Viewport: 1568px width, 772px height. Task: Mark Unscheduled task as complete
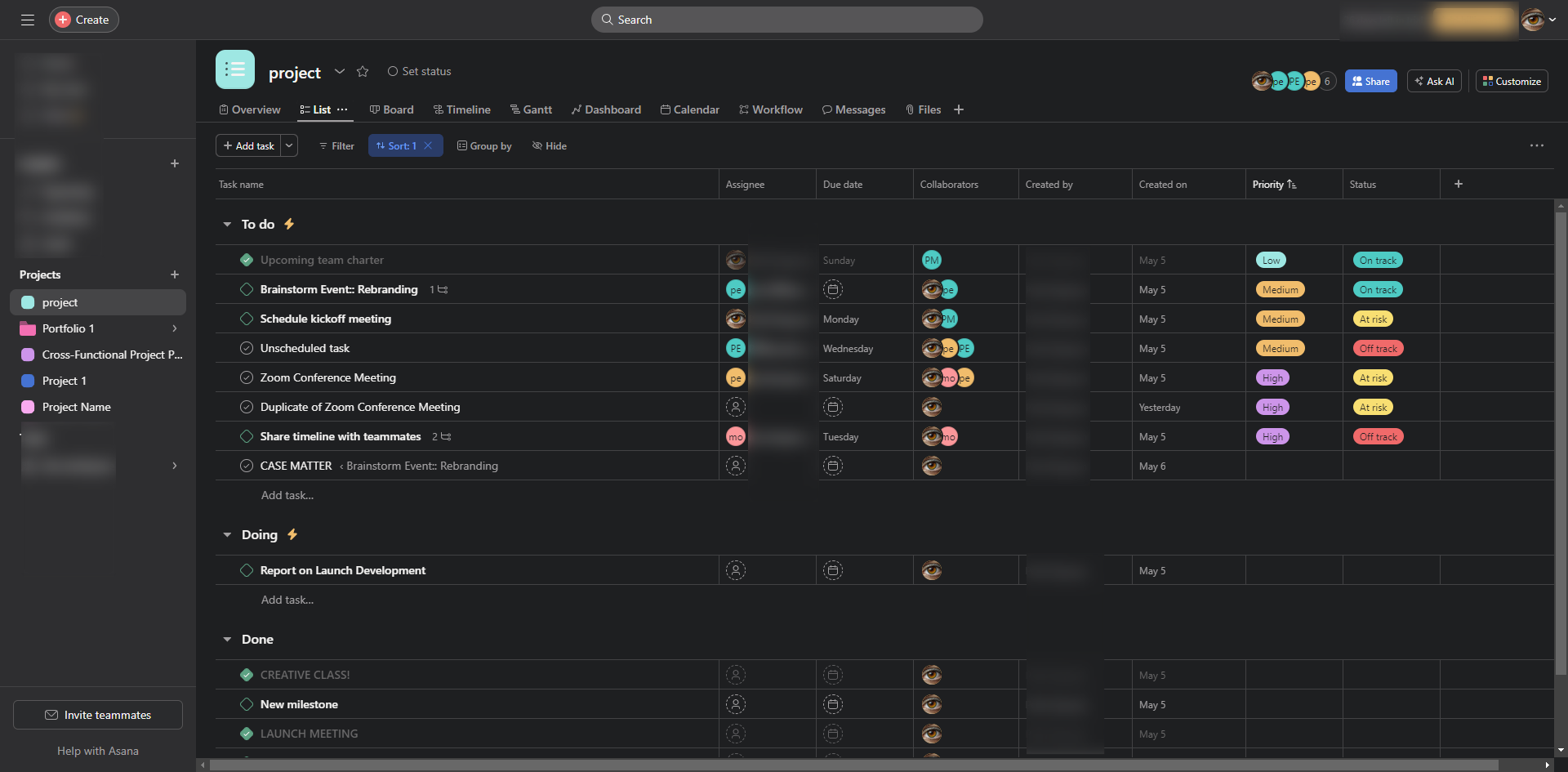click(247, 348)
